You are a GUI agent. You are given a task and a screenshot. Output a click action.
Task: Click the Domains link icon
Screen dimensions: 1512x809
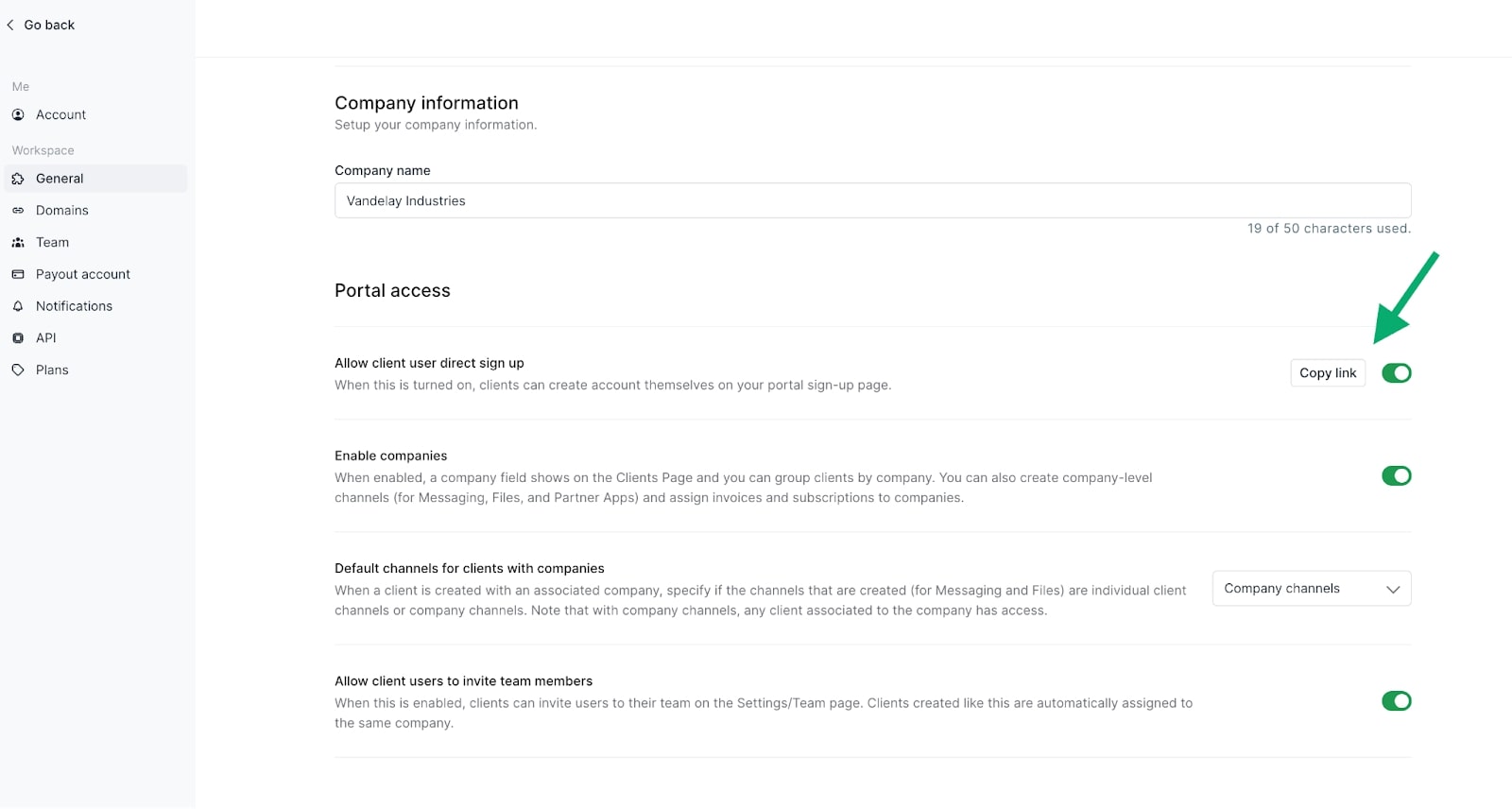point(19,210)
